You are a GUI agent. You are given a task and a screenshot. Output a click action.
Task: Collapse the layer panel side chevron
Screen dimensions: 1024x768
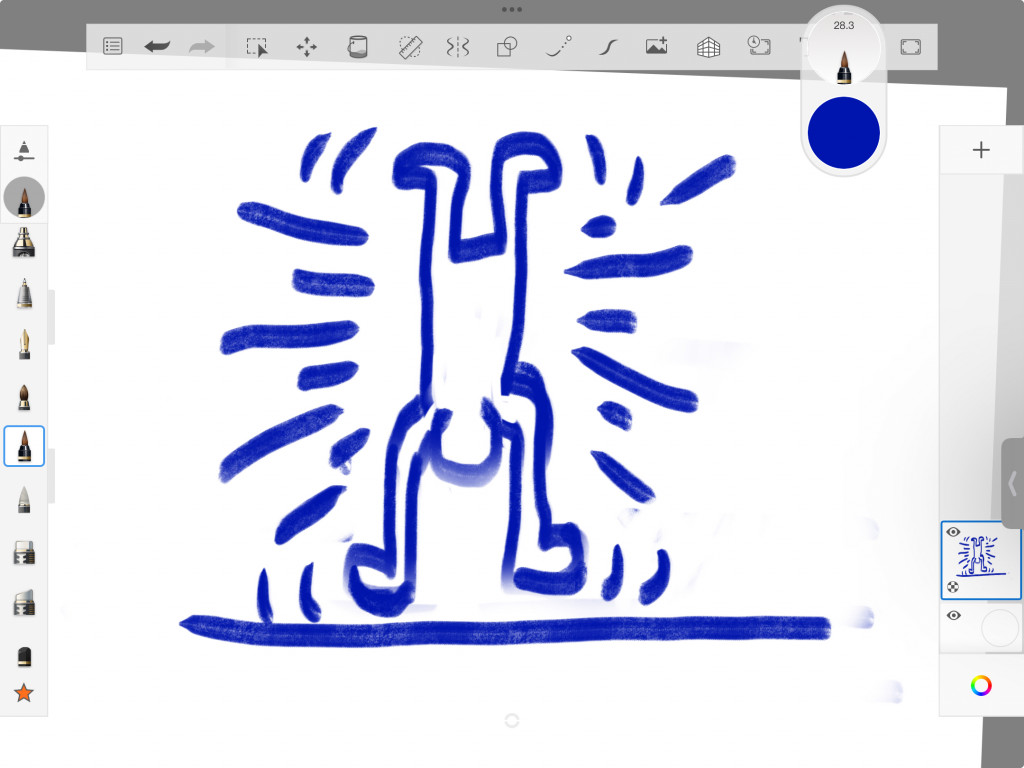pos(1012,483)
